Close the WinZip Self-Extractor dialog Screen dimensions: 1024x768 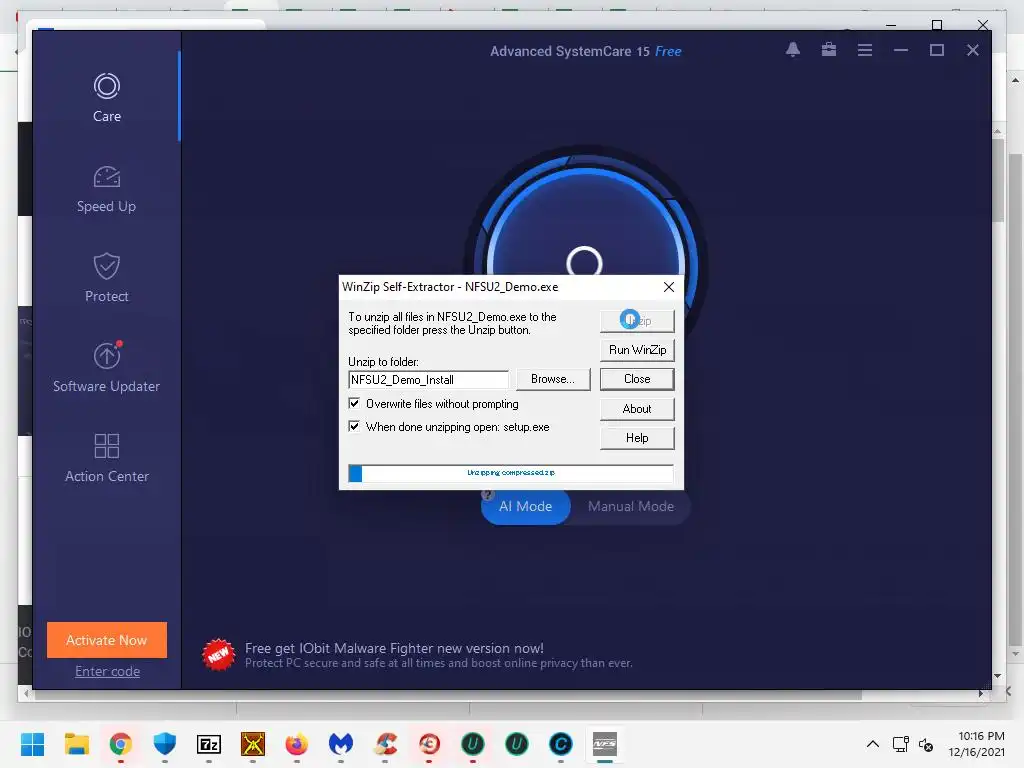tap(669, 287)
